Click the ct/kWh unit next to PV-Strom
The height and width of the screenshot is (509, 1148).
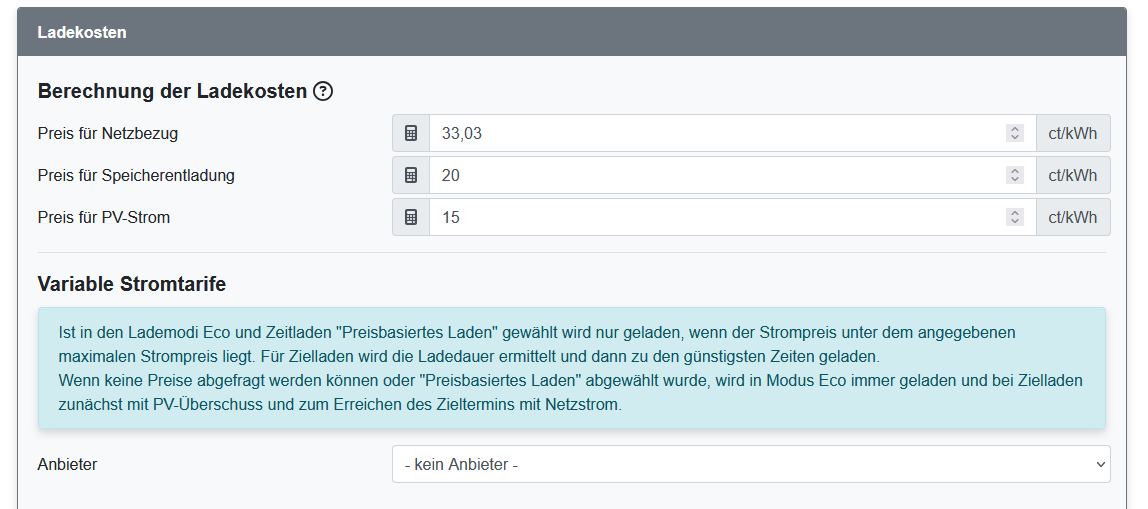point(1072,217)
